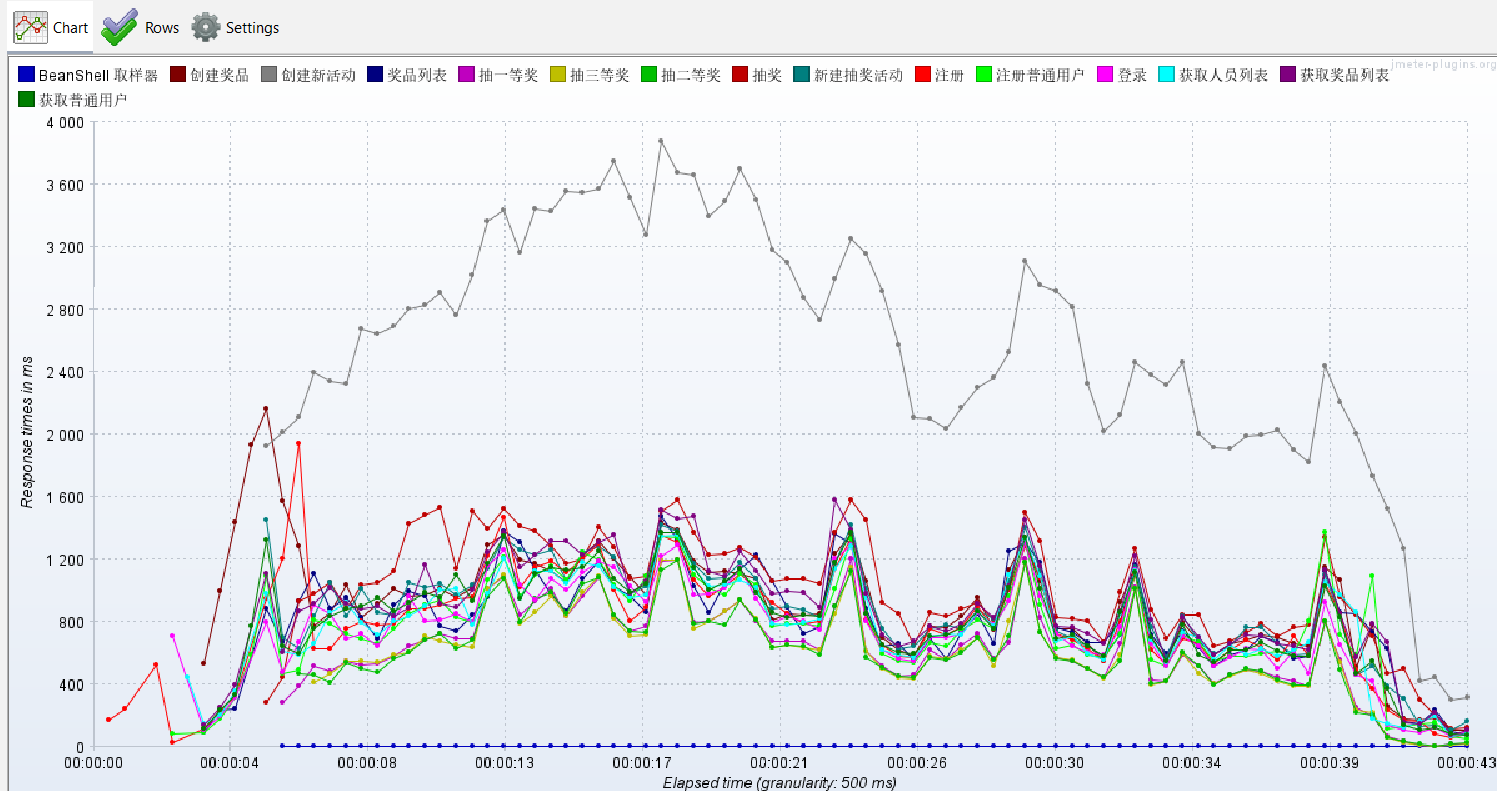Select the BeanShell 取样器 legend label
Viewport: 1497px width, 791px height.
(98, 75)
